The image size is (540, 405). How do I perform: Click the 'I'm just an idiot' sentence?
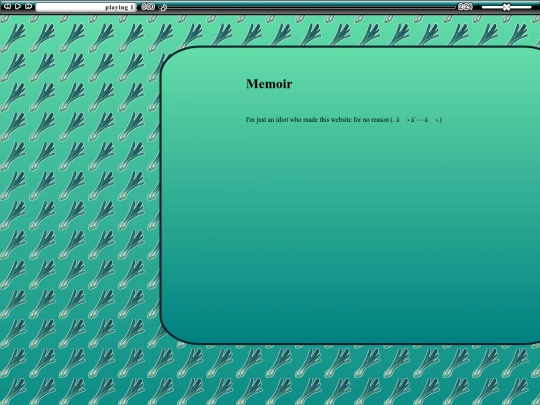344,120
